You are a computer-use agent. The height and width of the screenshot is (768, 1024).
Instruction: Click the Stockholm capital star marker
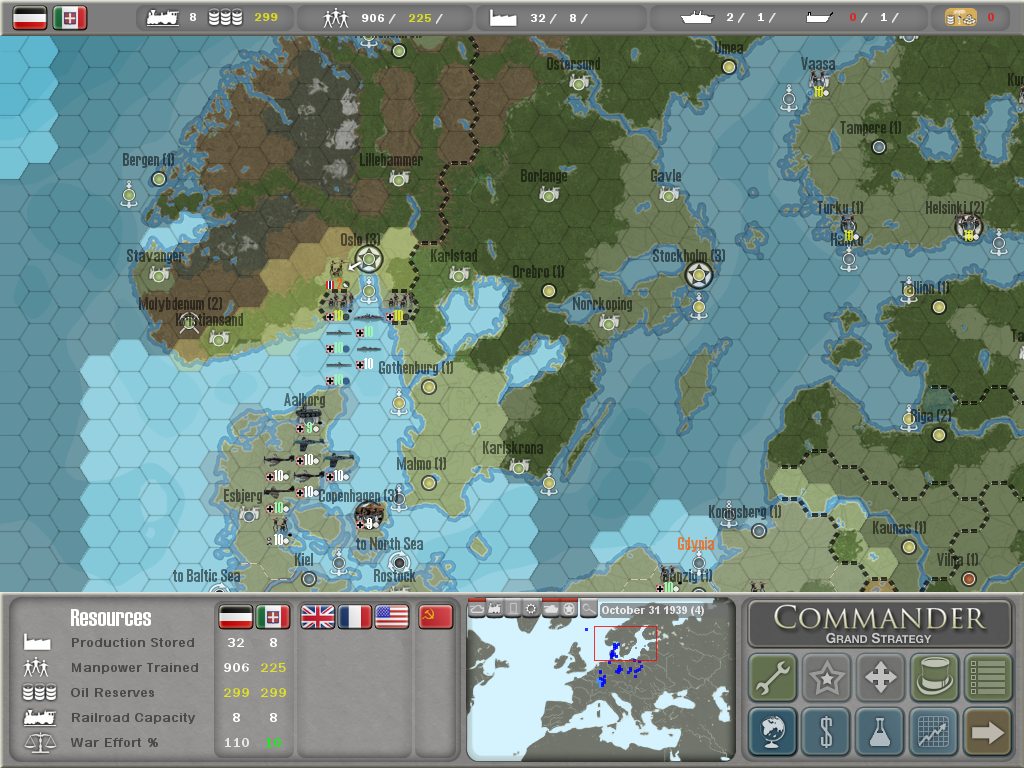(x=699, y=276)
